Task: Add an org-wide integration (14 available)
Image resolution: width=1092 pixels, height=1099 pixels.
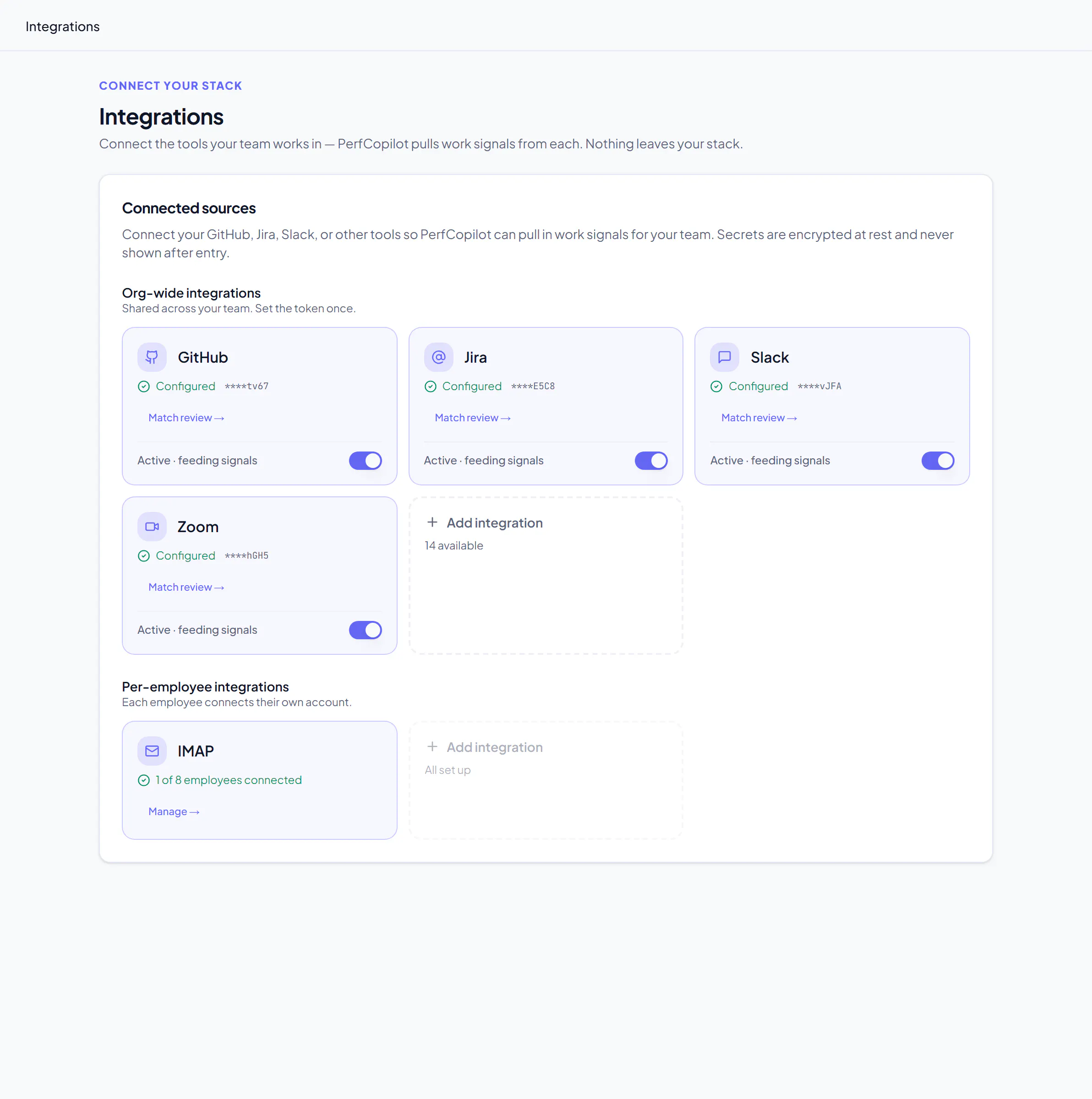Action: (x=546, y=576)
